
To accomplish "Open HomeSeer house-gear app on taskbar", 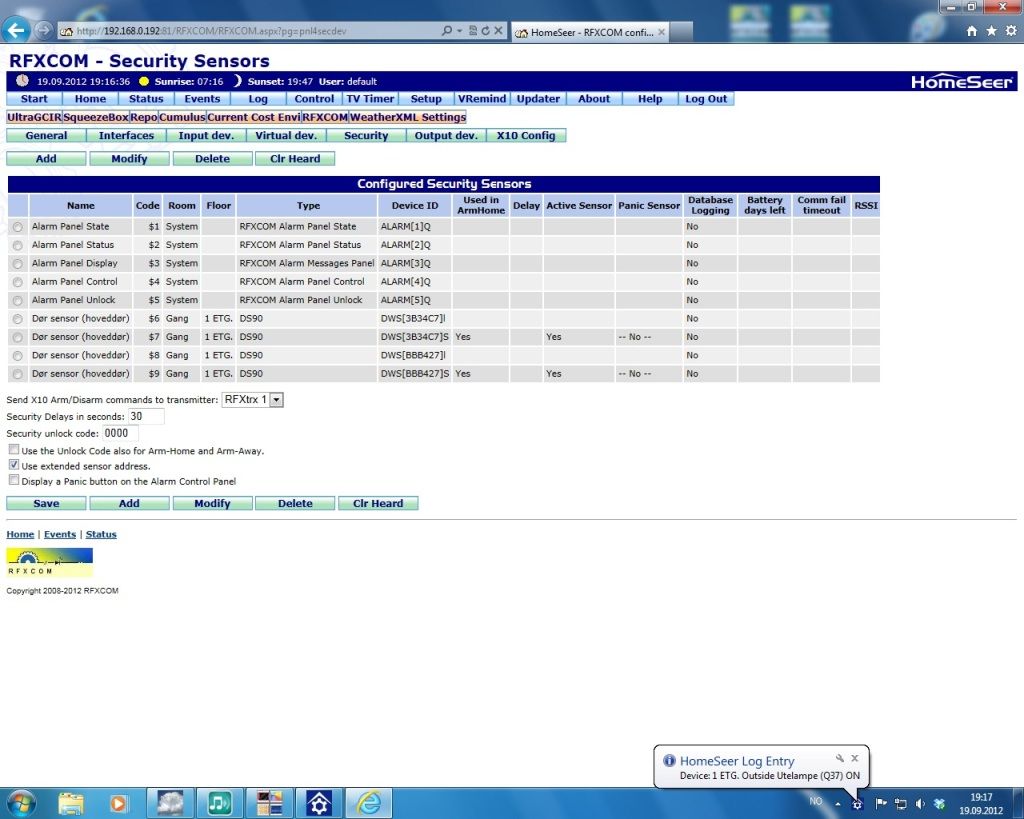I will pos(319,803).
